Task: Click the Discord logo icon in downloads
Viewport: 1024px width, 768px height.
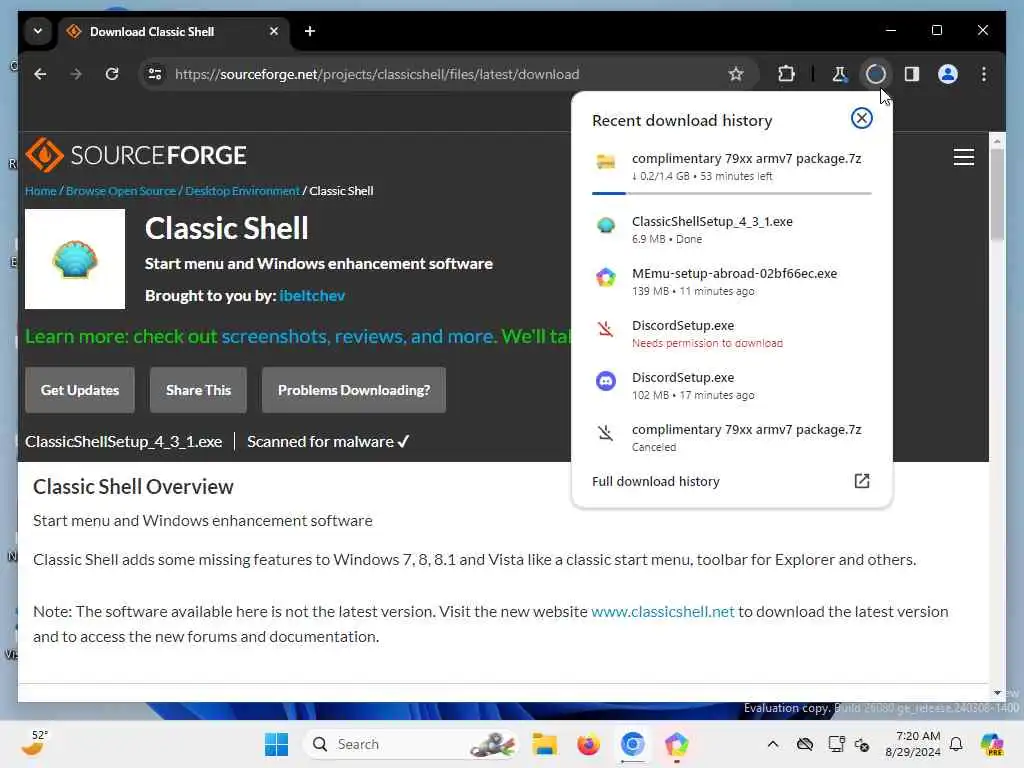Action: click(x=605, y=381)
